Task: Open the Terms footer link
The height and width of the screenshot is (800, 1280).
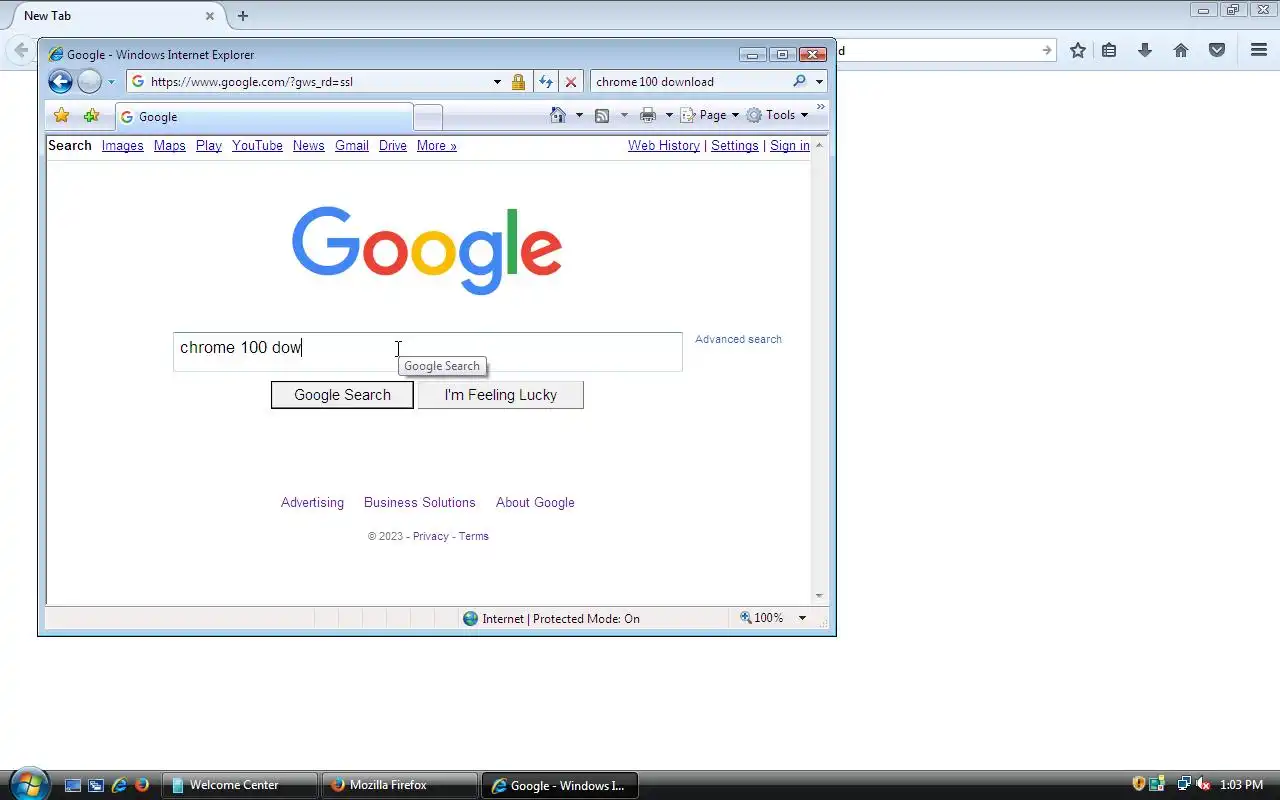Action: tap(473, 536)
